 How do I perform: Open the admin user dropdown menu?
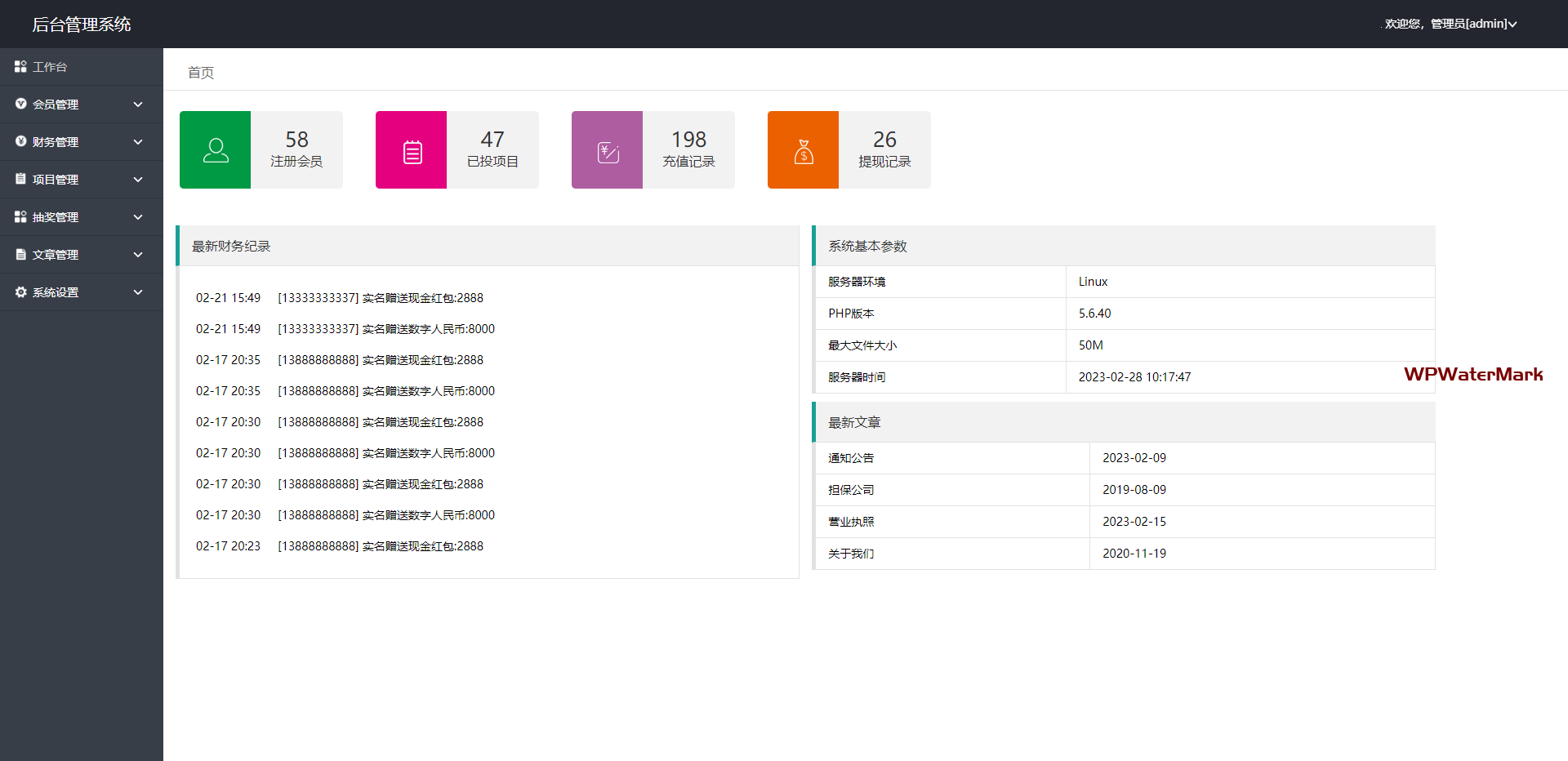coord(1450,24)
